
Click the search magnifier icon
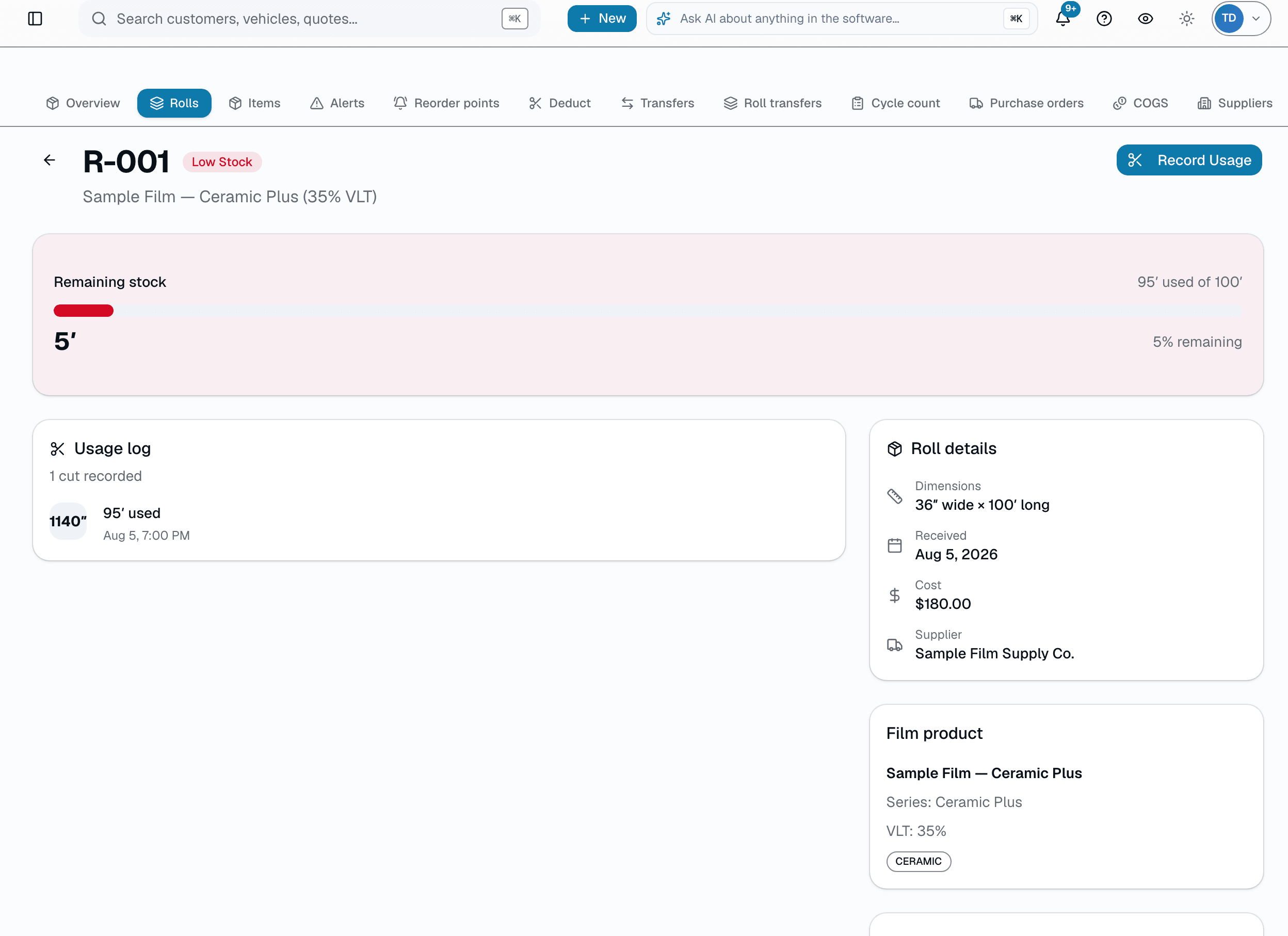point(99,19)
